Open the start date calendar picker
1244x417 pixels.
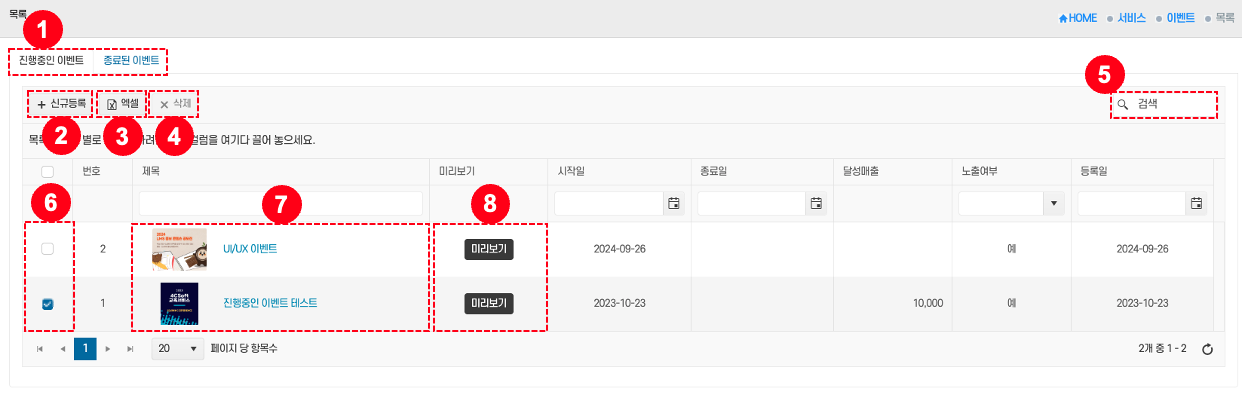pos(673,204)
